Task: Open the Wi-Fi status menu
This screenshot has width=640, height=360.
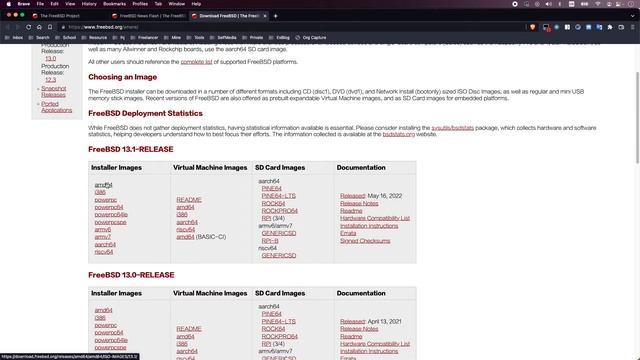Action: tap(597, 4)
